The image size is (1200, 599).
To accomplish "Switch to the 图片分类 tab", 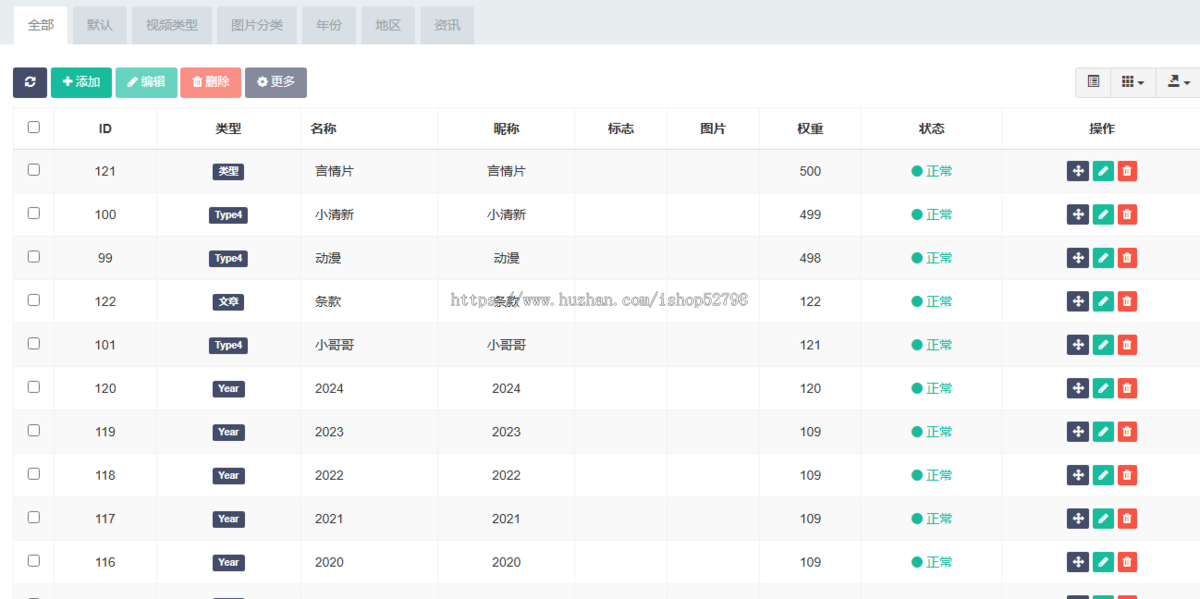I will pos(257,25).
